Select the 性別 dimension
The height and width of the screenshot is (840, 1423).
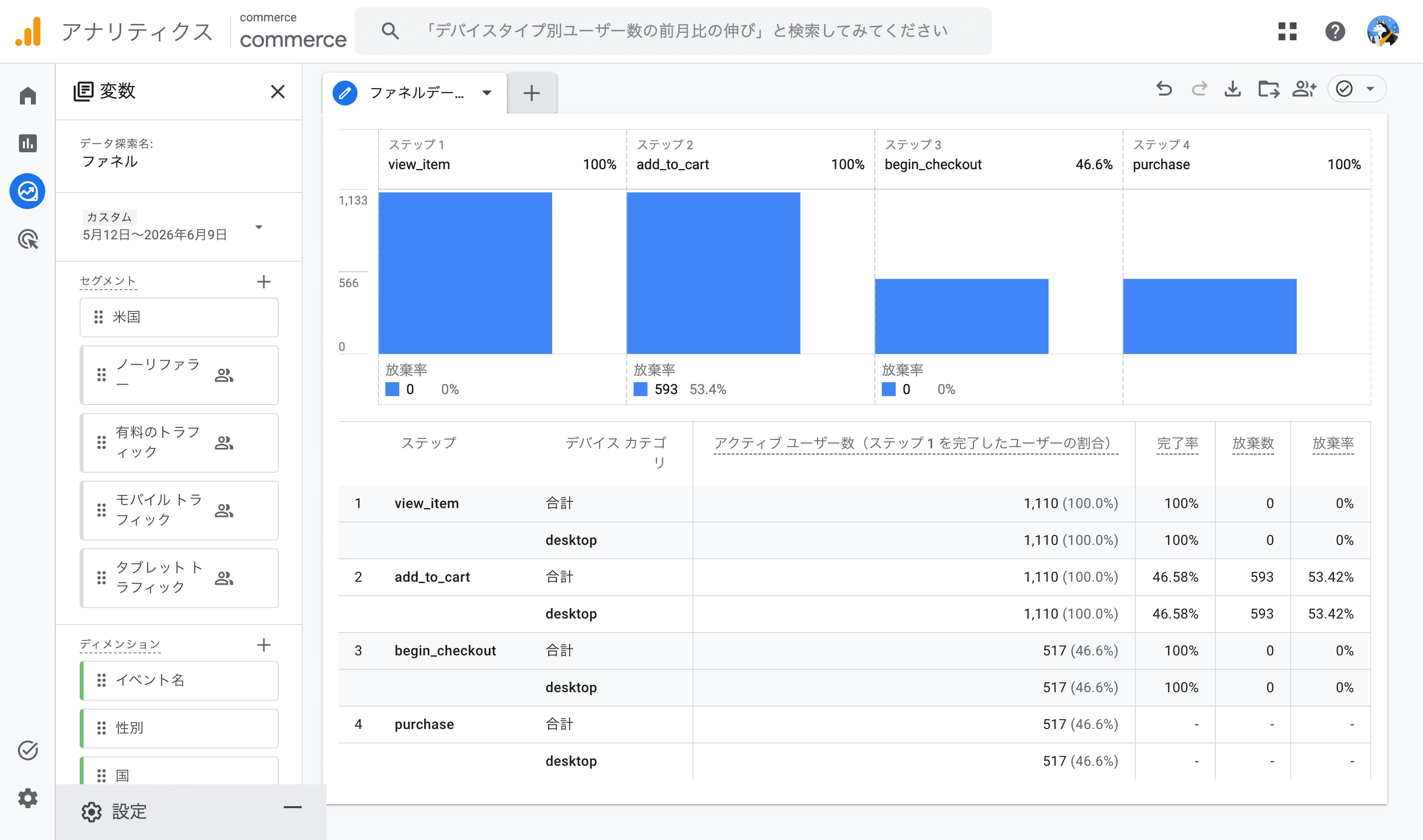pos(179,728)
